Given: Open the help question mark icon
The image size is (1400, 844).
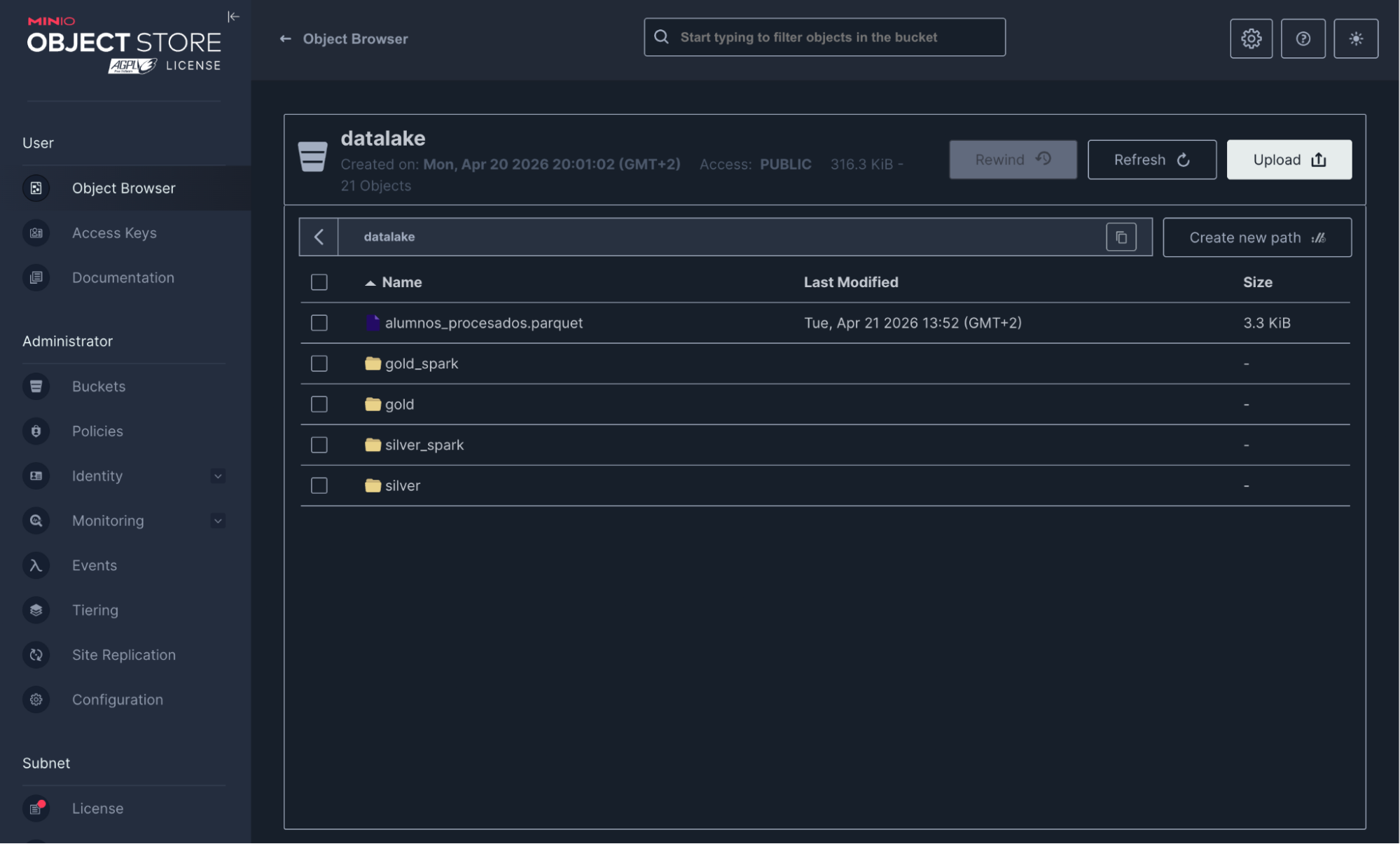Looking at the screenshot, I should [x=1303, y=39].
